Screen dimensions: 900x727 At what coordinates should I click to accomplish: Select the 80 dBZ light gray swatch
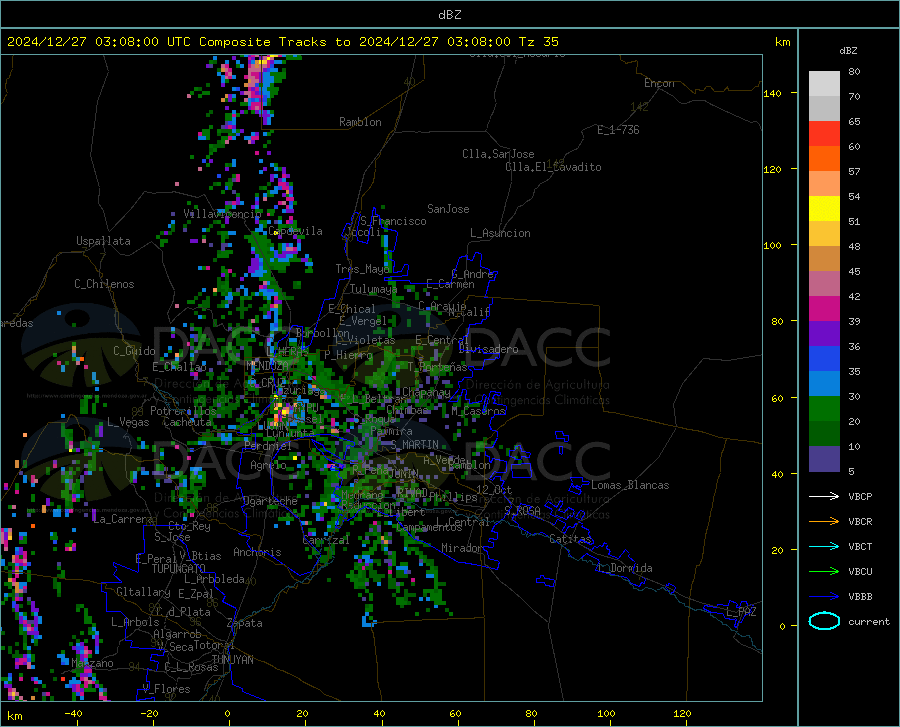click(824, 83)
